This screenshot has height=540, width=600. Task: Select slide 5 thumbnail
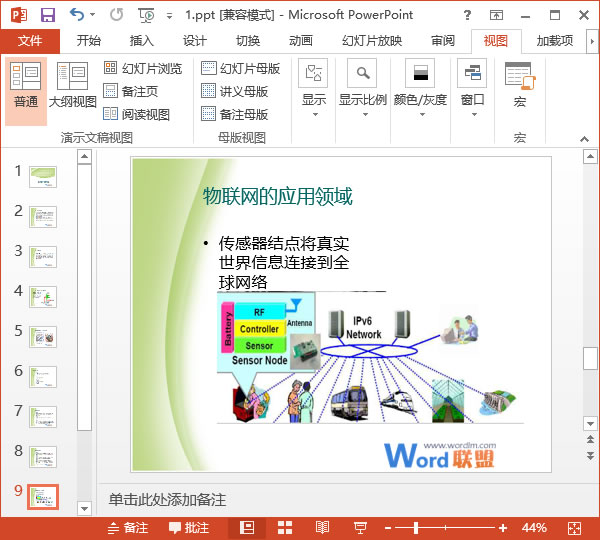(43, 337)
